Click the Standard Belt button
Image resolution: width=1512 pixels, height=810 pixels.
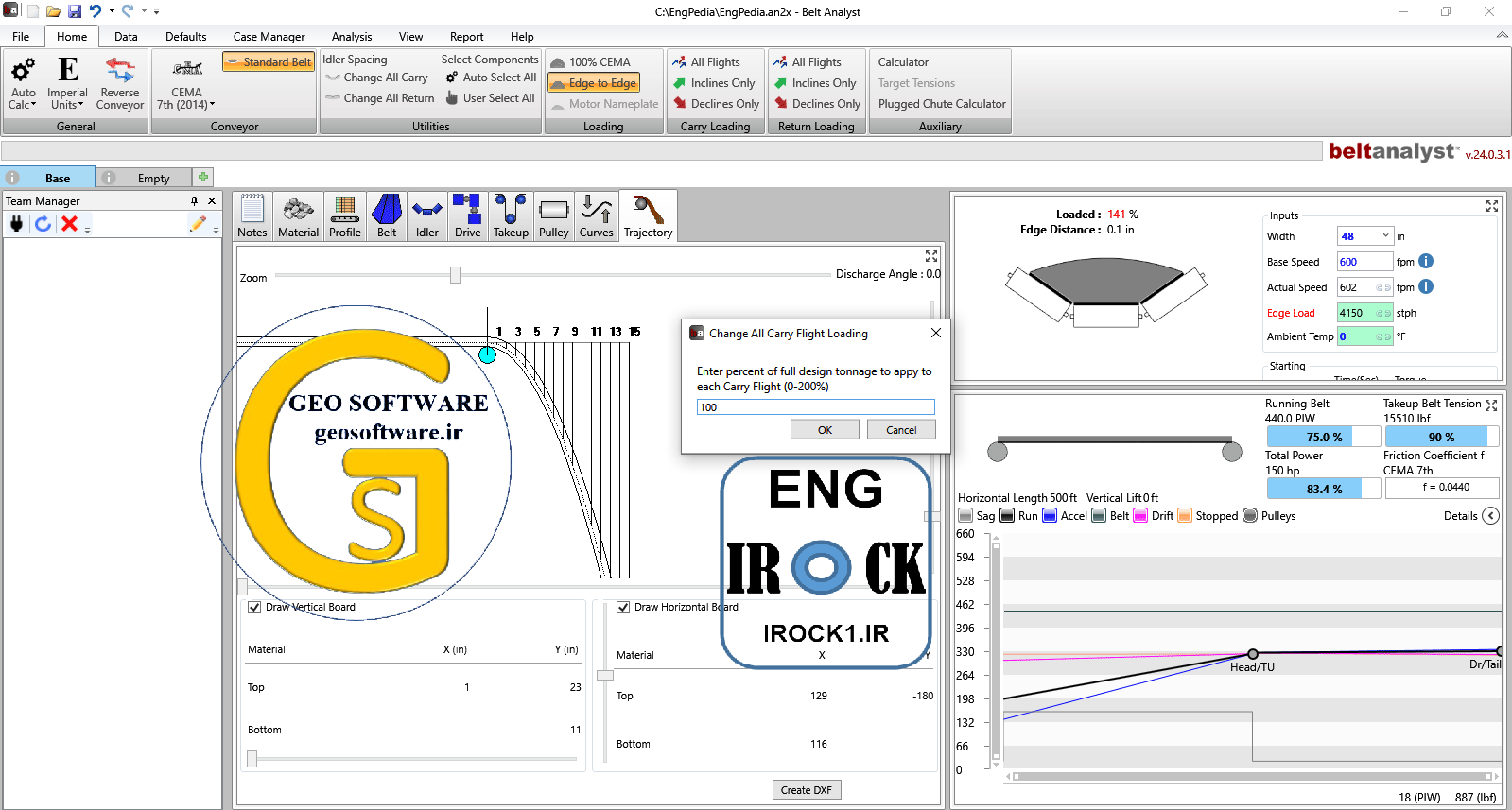pos(269,61)
